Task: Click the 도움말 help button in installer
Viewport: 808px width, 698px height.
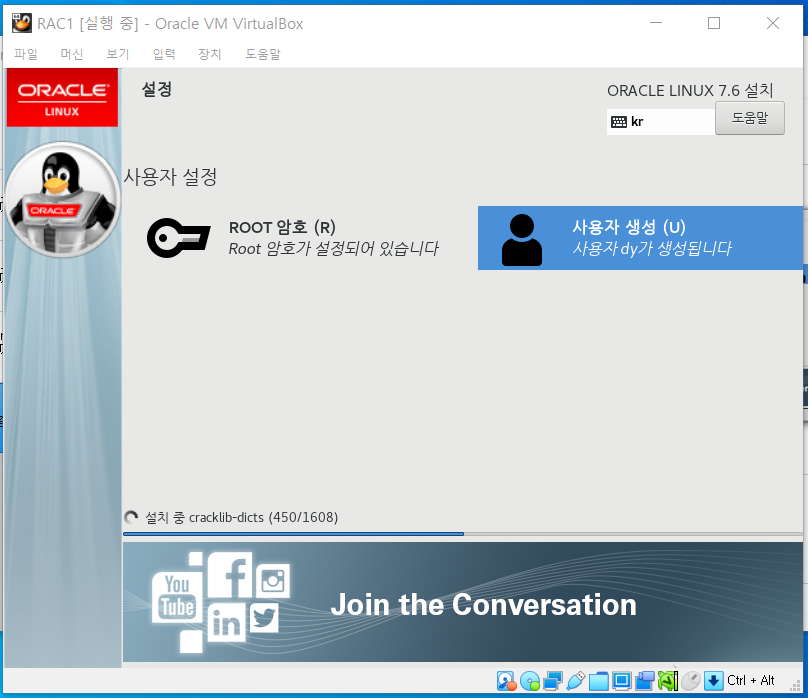Action: point(750,118)
